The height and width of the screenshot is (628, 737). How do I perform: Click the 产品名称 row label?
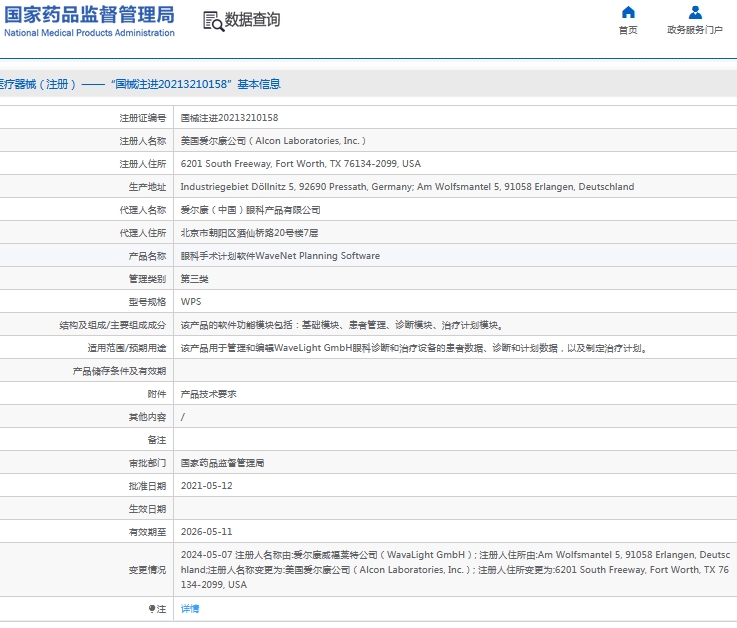pos(148,256)
